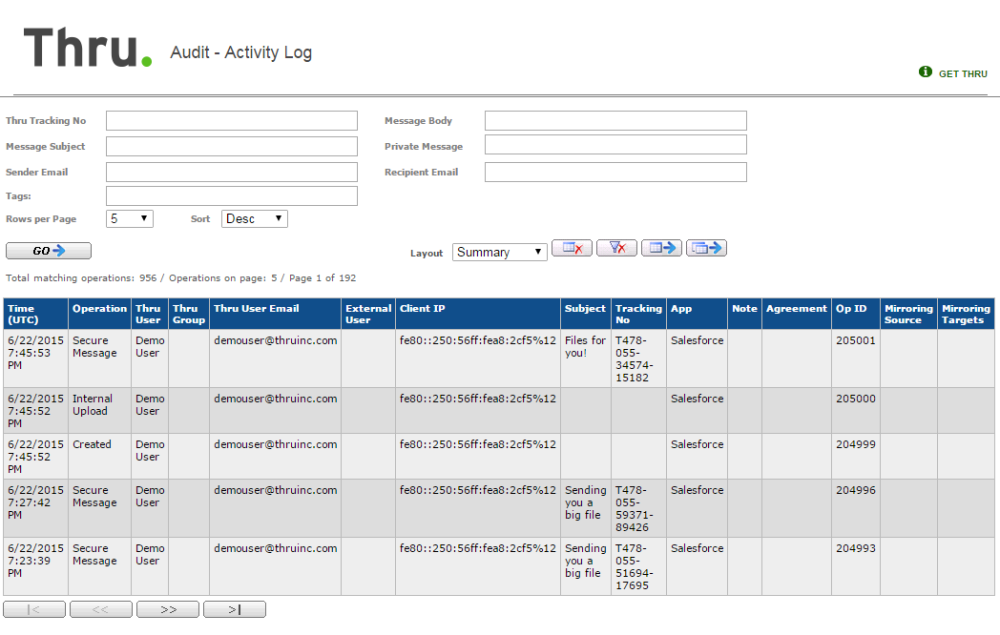This screenshot has height=635, width=1000.
Task: Click the green info icon beside GET THRU
Action: pyautogui.click(x=925, y=72)
